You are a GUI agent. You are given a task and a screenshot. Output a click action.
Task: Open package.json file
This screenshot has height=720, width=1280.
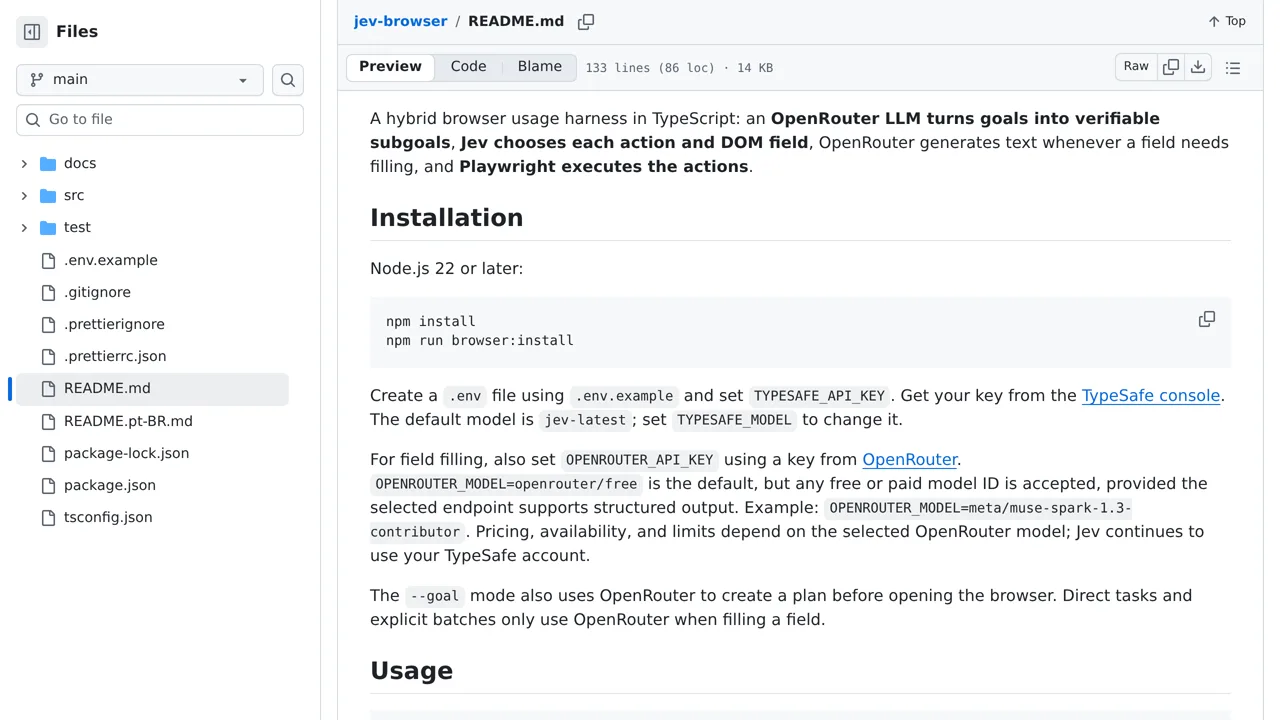pyautogui.click(x=110, y=485)
